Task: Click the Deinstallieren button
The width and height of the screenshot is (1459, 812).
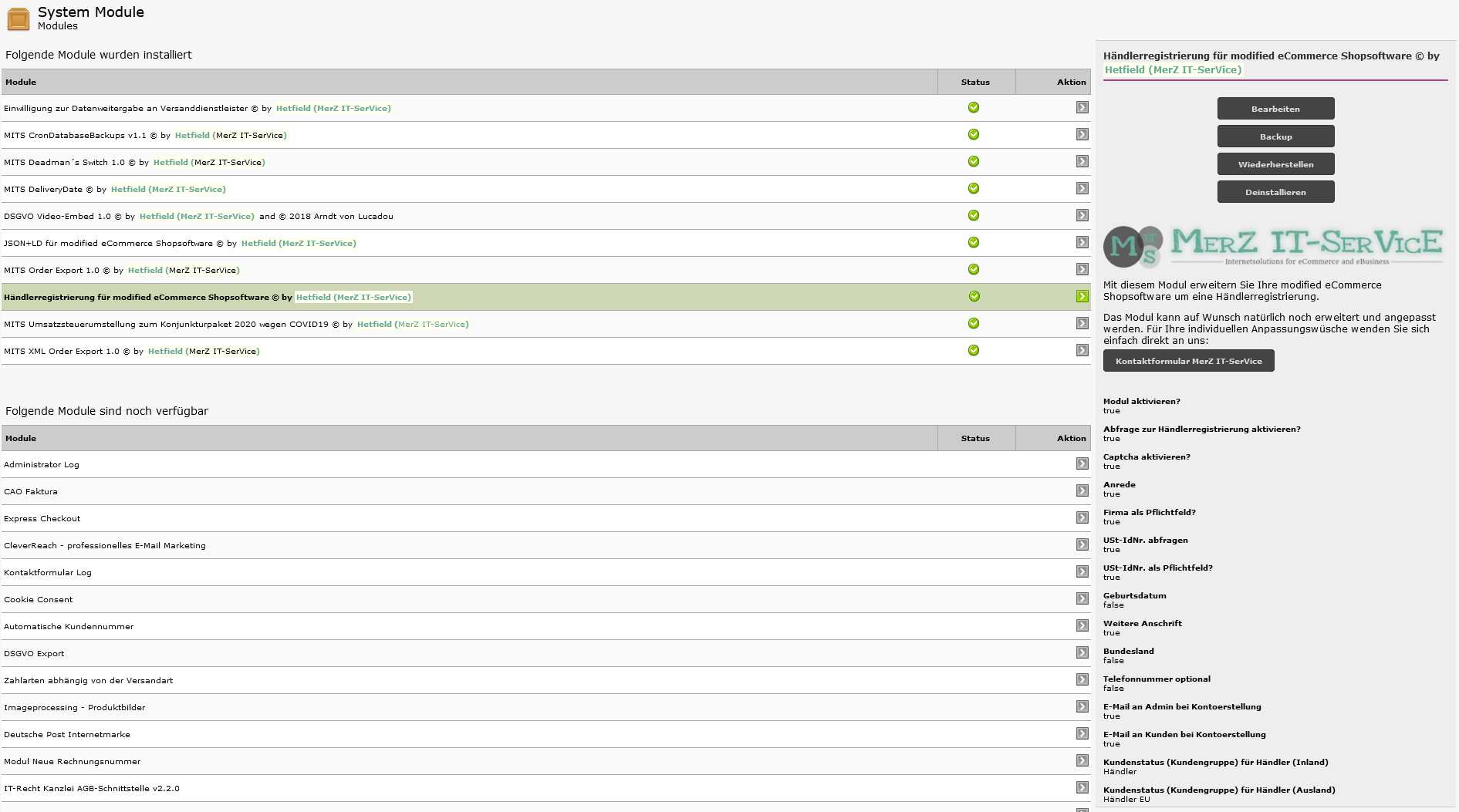Action: point(1275,192)
